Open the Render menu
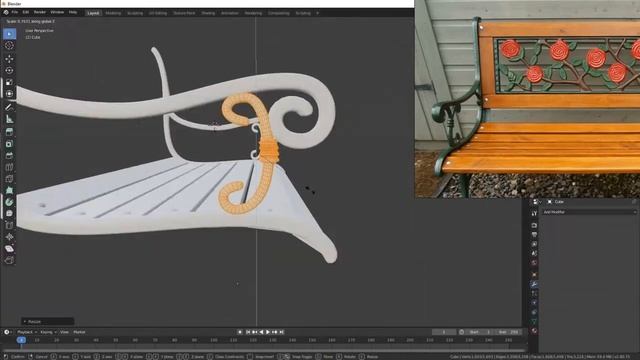Image resolution: width=640 pixels, height=360 pixels. click(x=40, y=13)
